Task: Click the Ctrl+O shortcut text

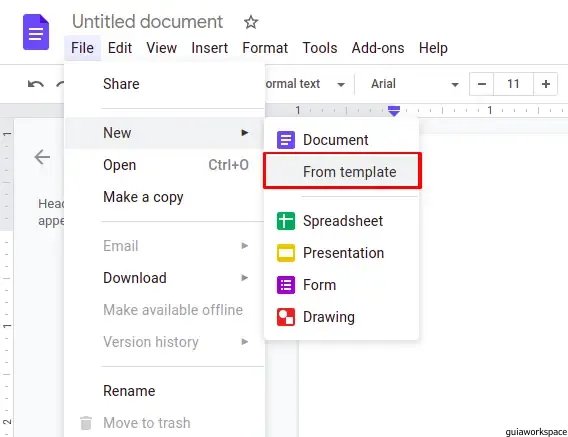Action: pyautogui.click(x=228, y=165)
